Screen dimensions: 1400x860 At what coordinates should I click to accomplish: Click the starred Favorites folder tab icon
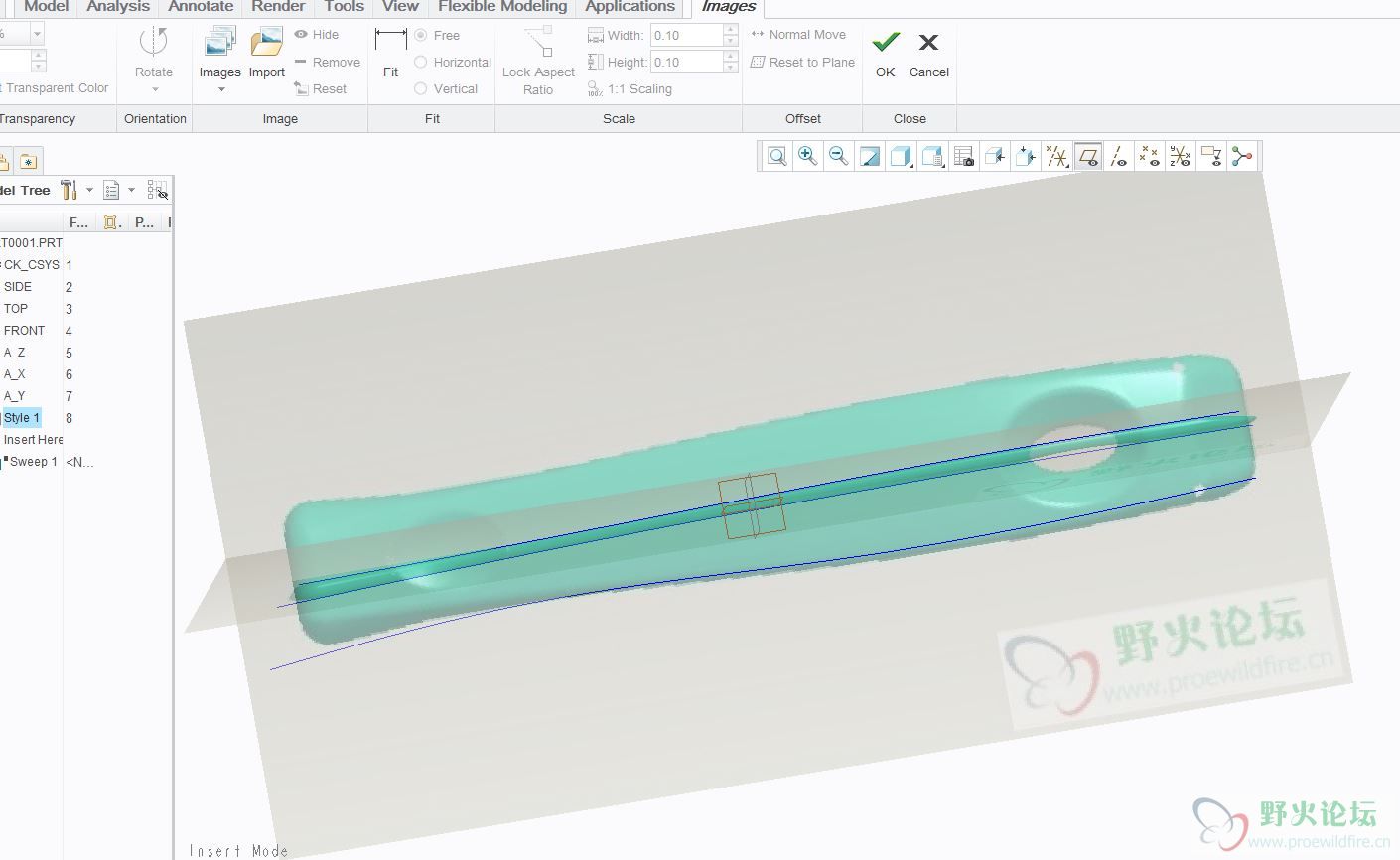(x=28, y=161)
